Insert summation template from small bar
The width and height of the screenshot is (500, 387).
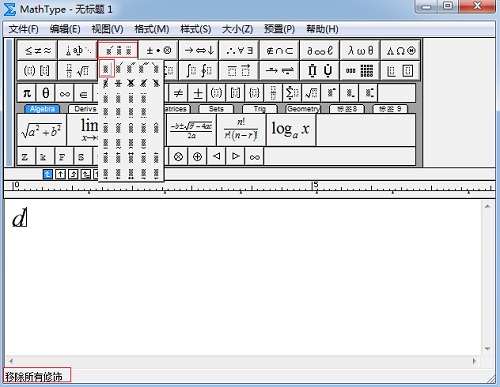click(x=292, y=93)
